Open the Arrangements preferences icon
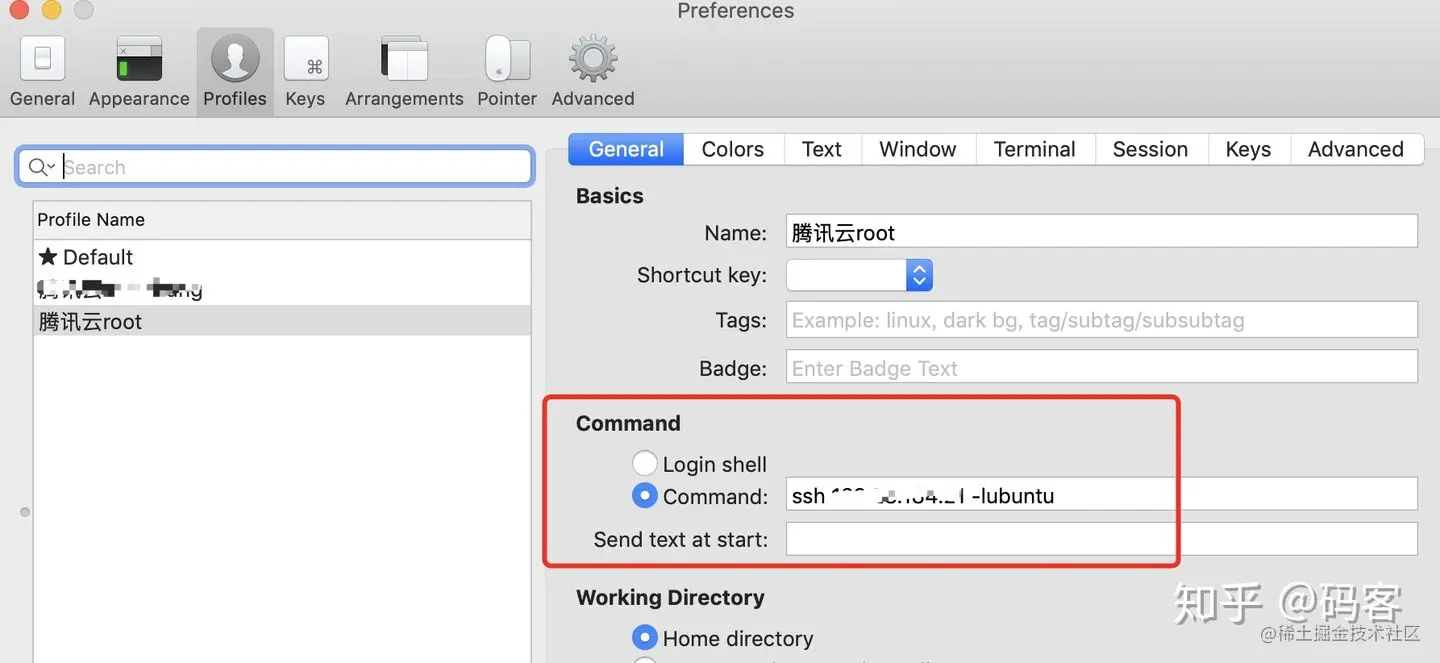The image size is (1440, 663). [x=404, y=61]
